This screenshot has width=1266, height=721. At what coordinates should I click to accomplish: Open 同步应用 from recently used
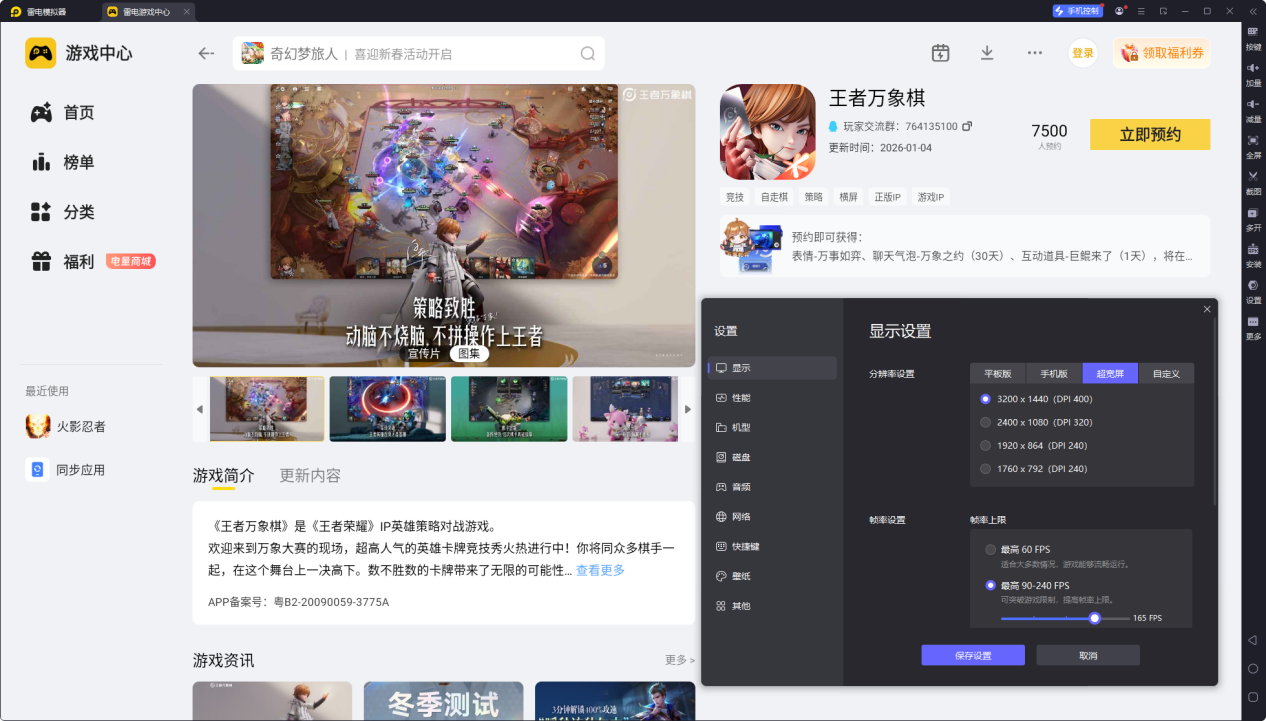pyautogui.click(x=66, y=470)
